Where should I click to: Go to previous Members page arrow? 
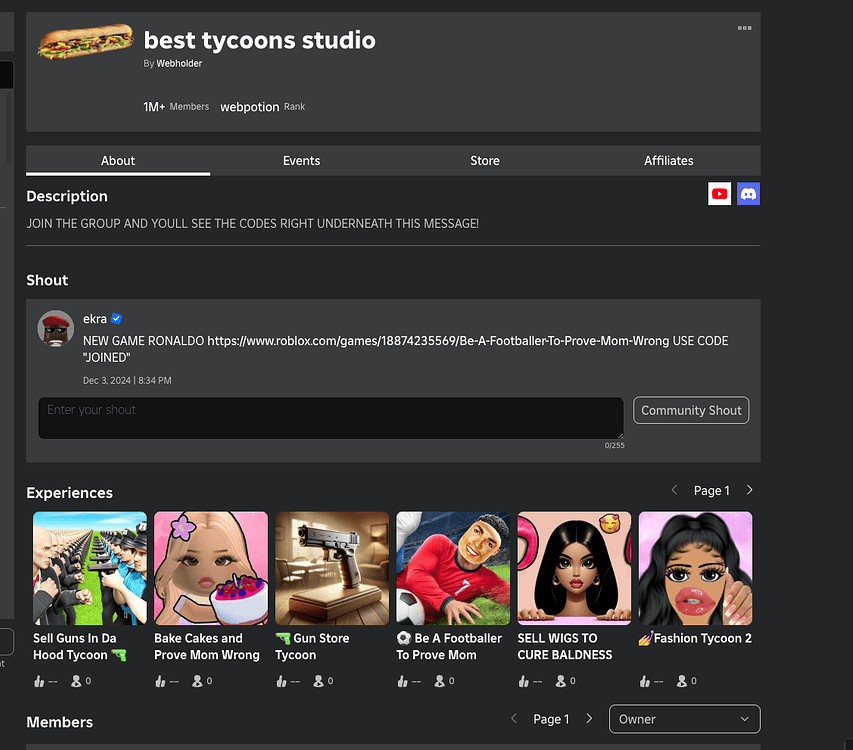click(514, 718)
